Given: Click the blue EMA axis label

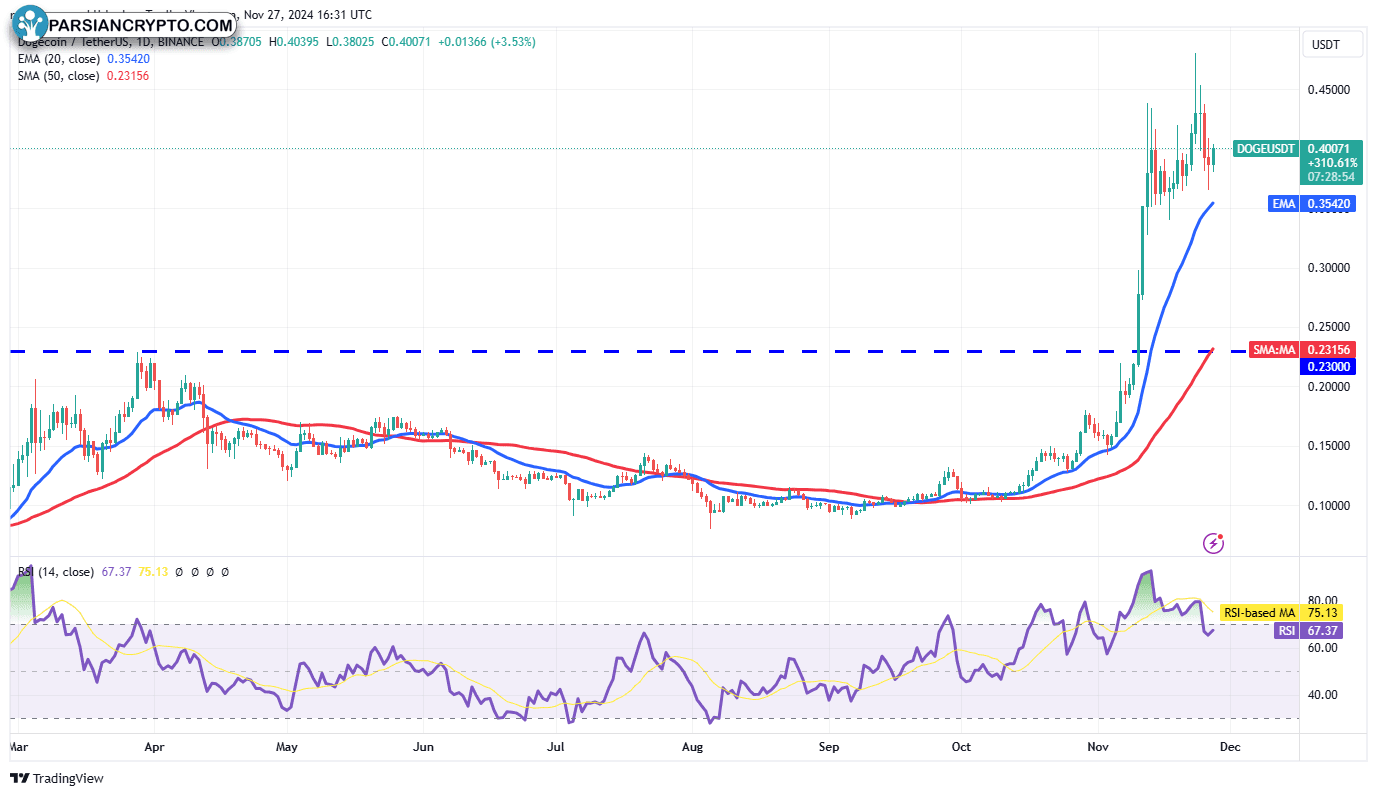Looking at the screenshot, I should [1284, 204].
